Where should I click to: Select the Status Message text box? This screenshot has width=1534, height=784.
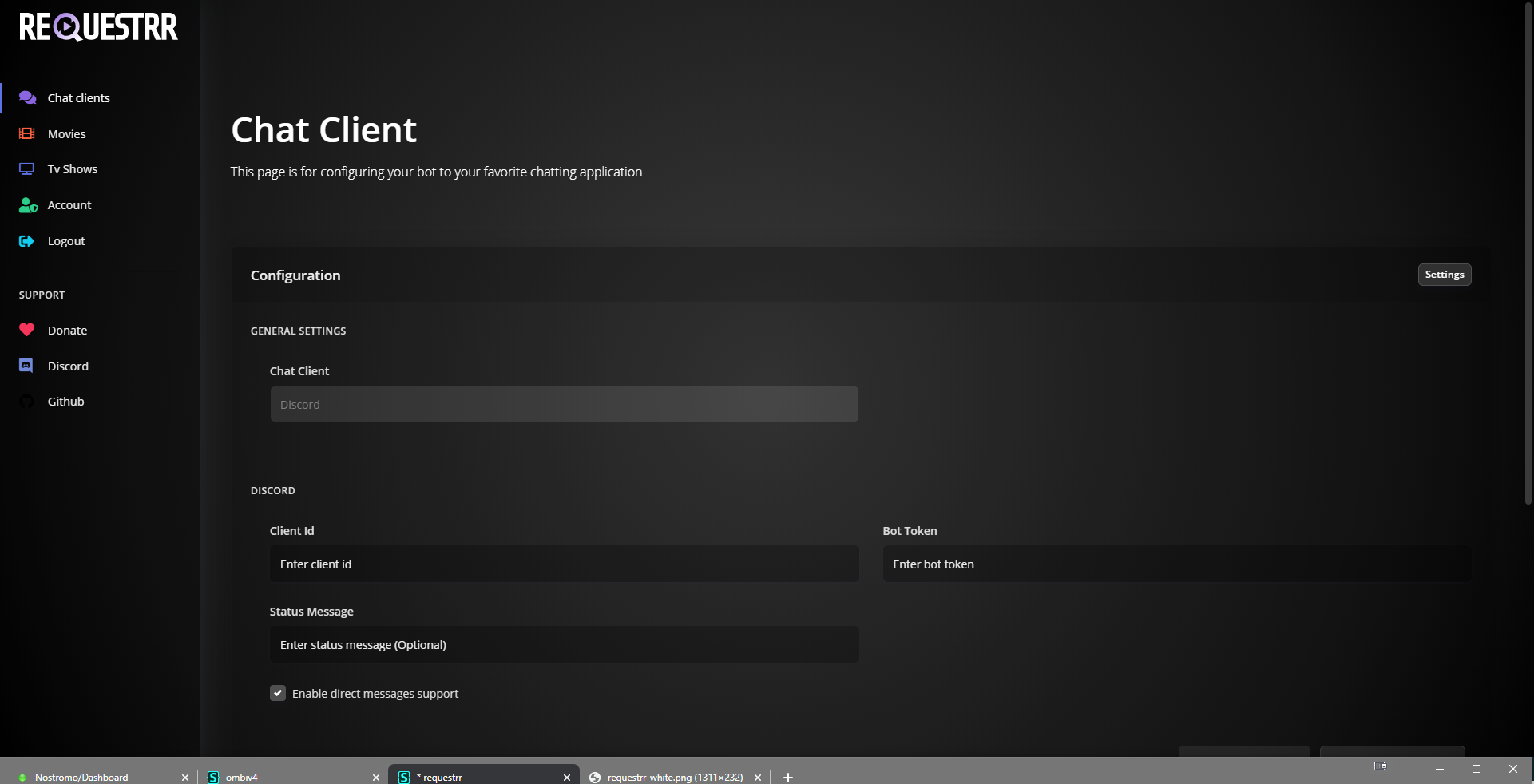[564, 644]
